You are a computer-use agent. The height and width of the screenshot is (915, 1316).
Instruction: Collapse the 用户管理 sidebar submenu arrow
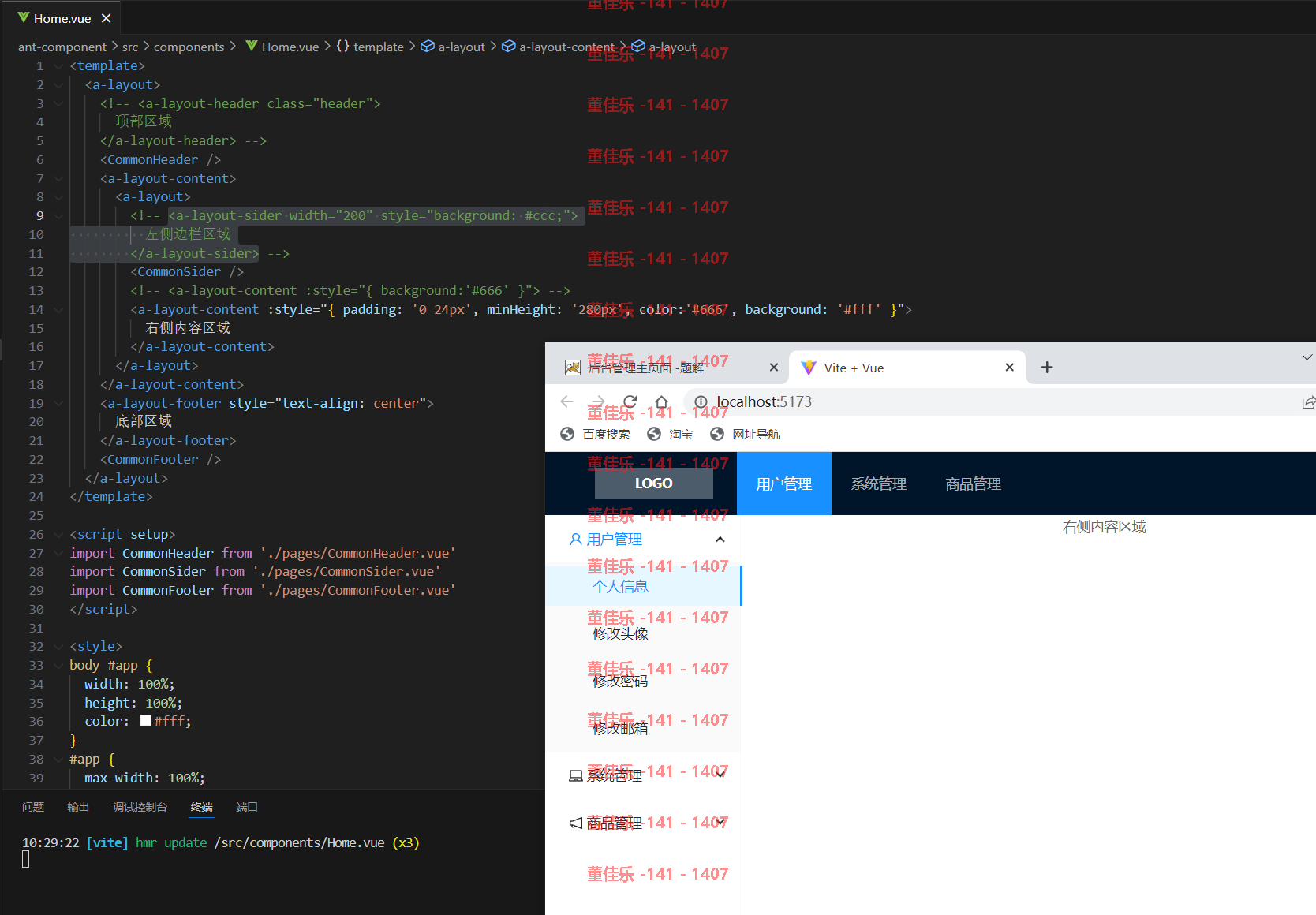tap(720, 540)
